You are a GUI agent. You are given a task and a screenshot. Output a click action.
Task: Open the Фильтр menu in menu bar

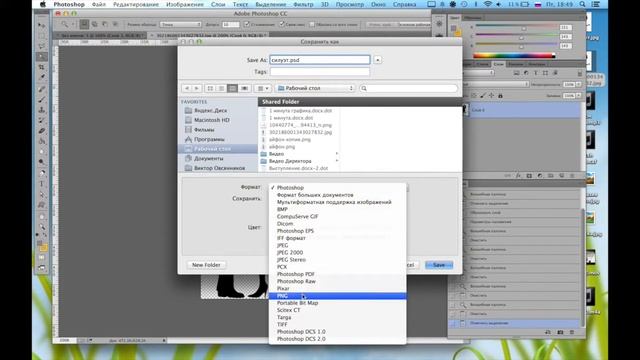coord(303,4)
